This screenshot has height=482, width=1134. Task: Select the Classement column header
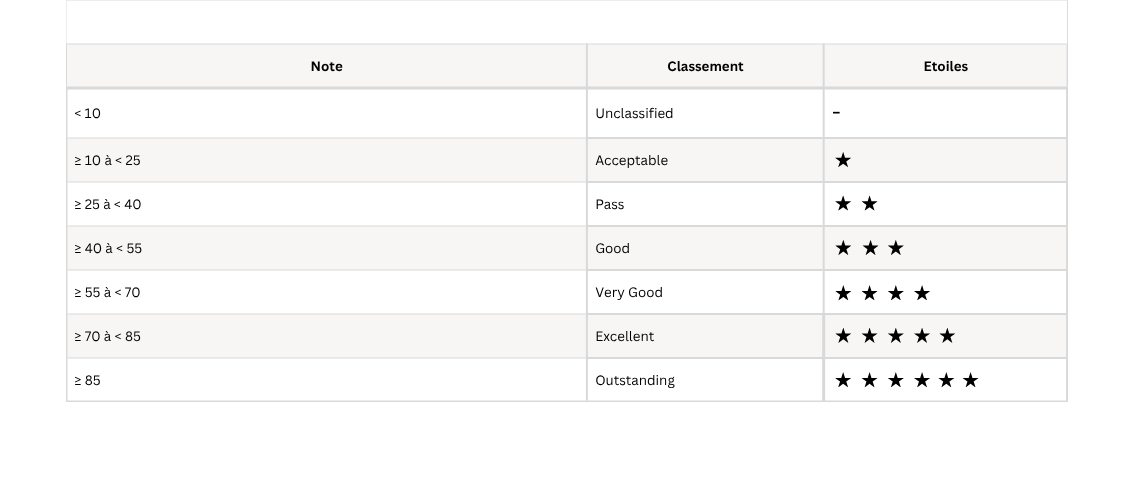pos(705,66)
